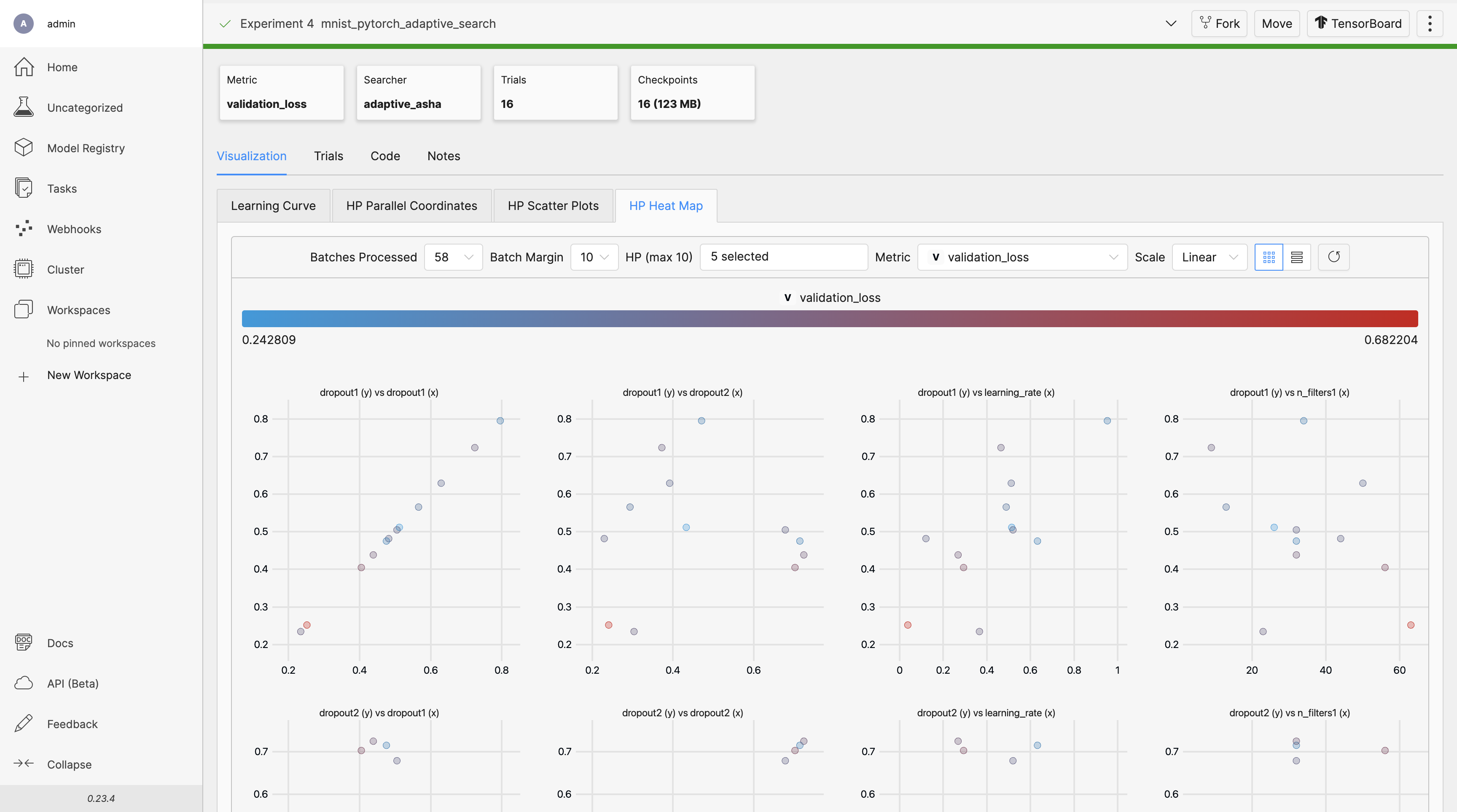
Task: Open the Batch Margin dropdown
Action: 594,257
